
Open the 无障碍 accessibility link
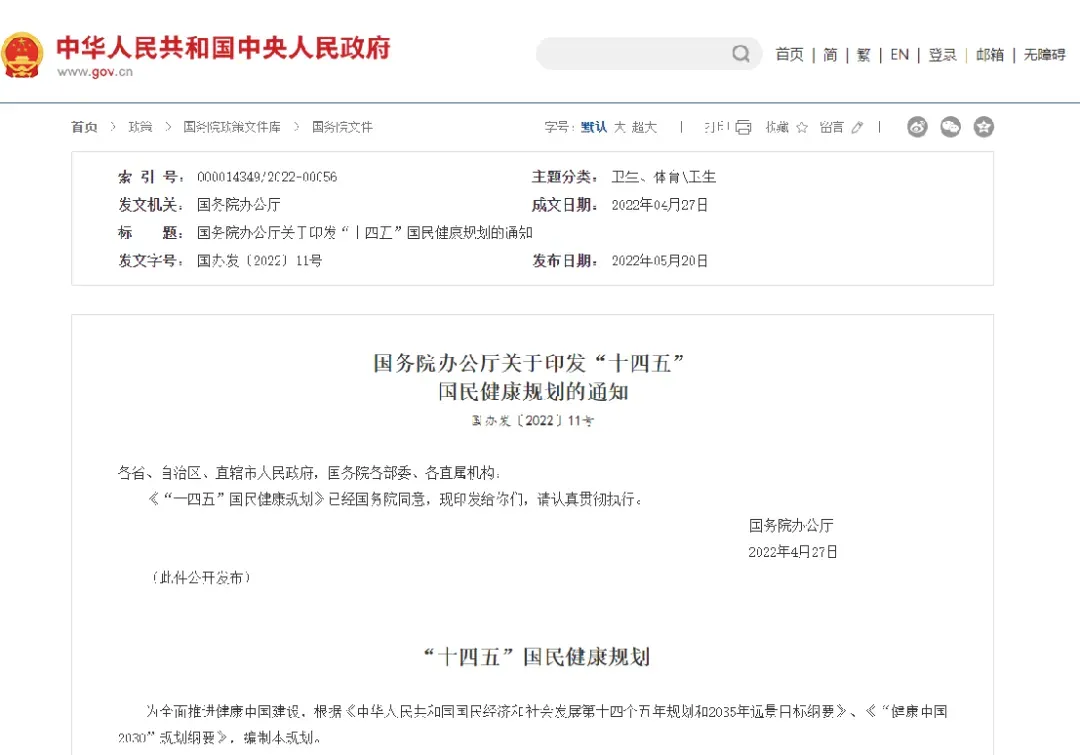point(1044,54)
